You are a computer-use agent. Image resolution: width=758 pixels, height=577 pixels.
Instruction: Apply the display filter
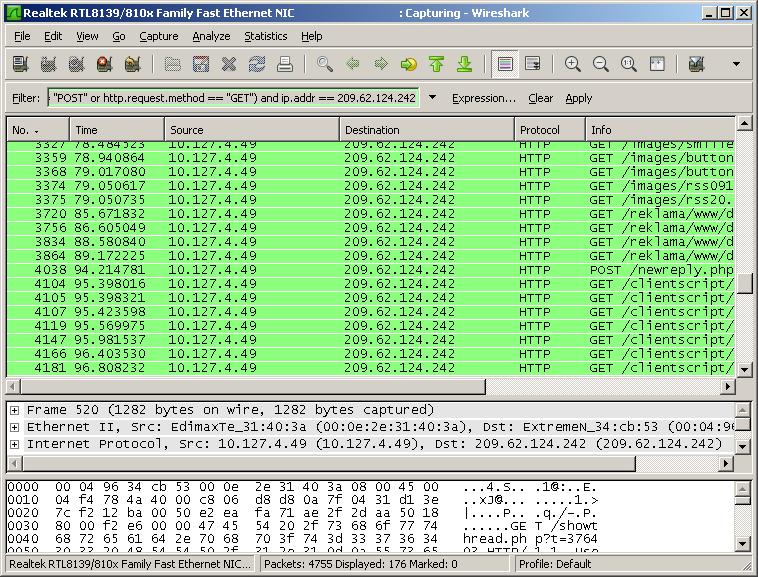coord(579,98)
